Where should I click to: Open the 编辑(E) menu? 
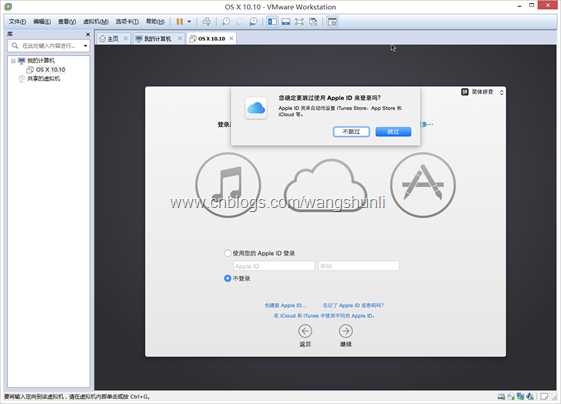coord(42,21)
